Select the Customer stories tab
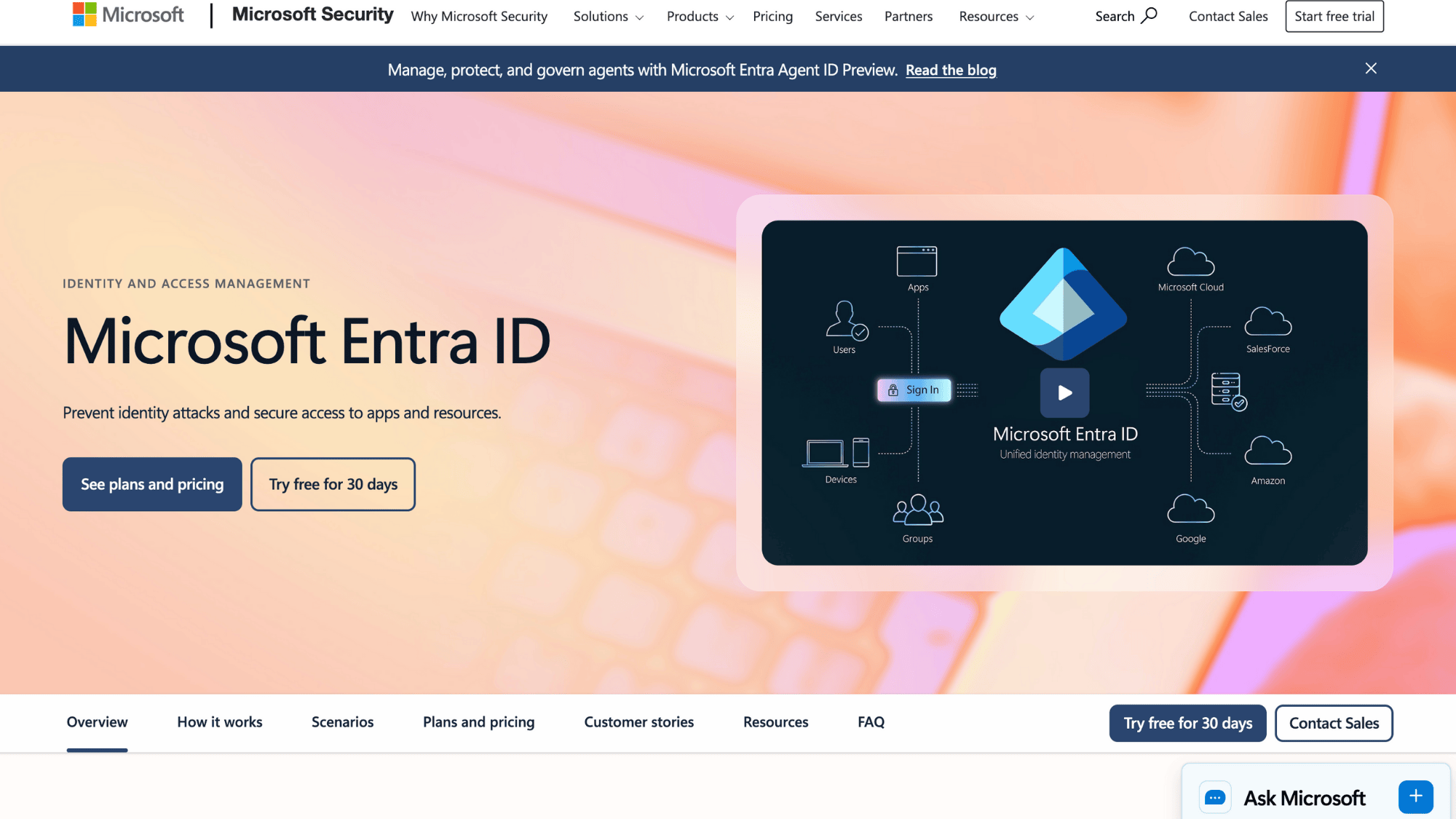Screen dimensions: 1456x819 click(638, 721)
